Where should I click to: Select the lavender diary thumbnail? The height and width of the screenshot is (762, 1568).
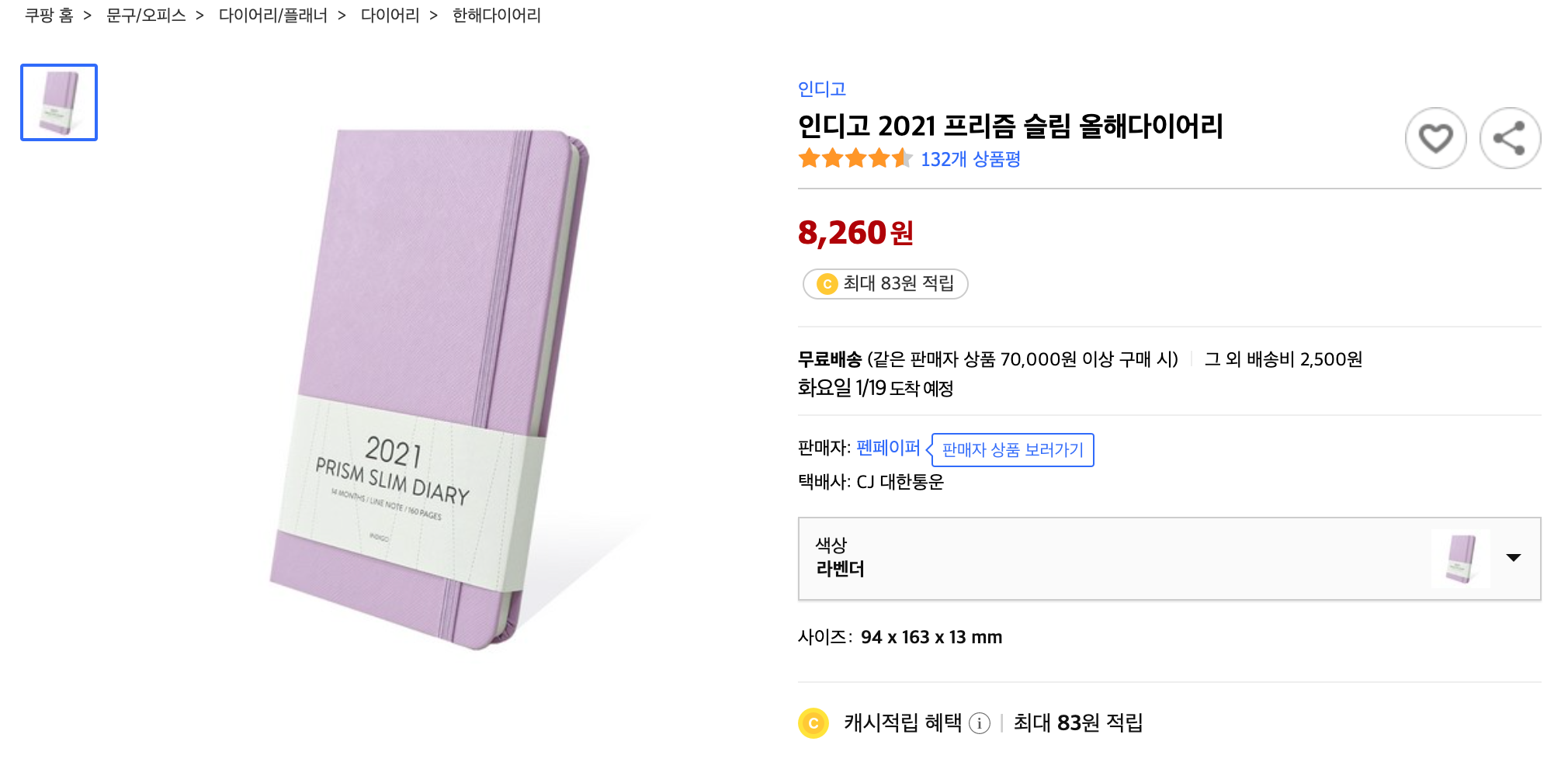(59, 102)
